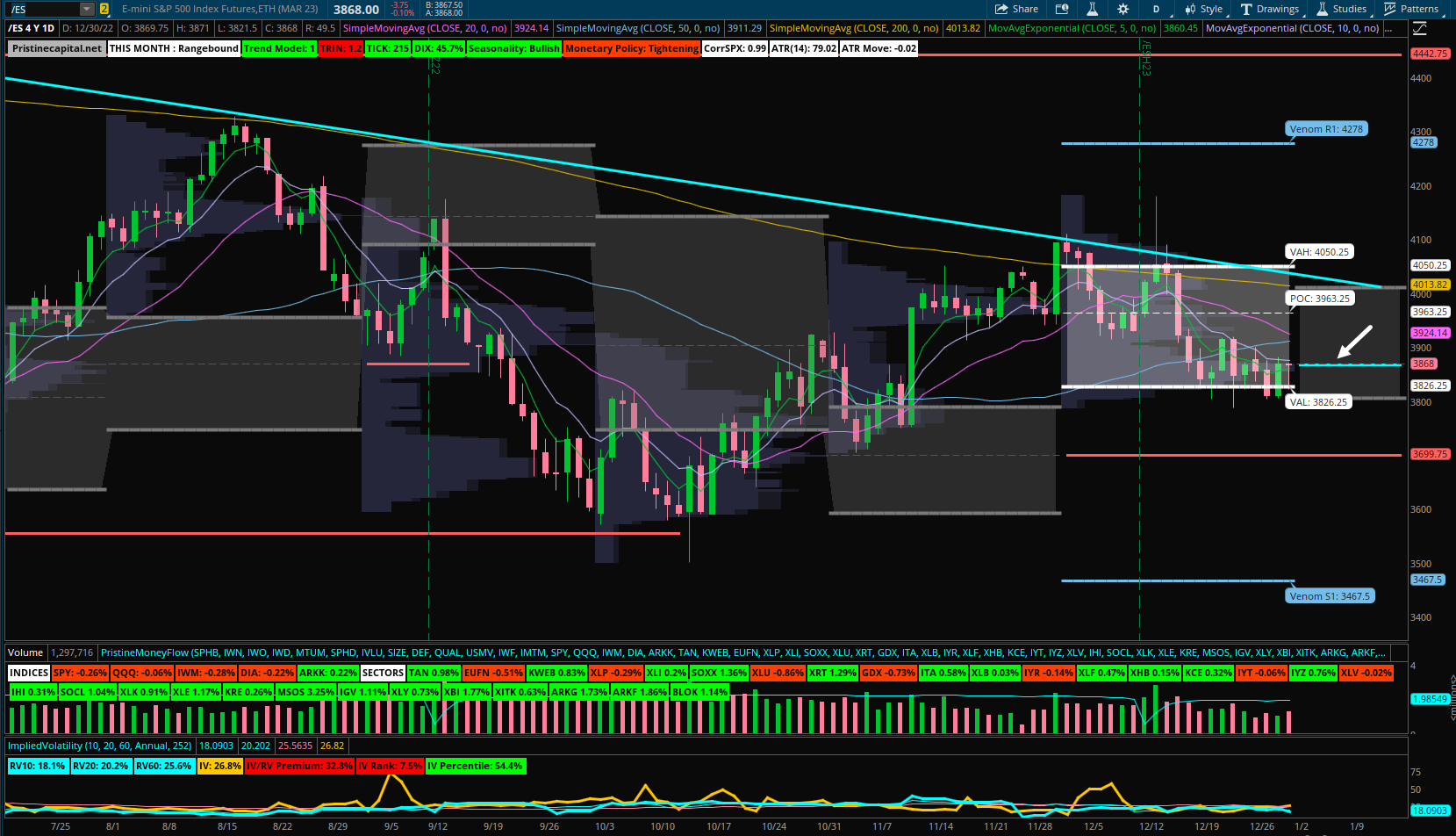Click the POC: 3963.25 label
This screenshot has height=836, width=1456.
click(x=1320, y=299)
